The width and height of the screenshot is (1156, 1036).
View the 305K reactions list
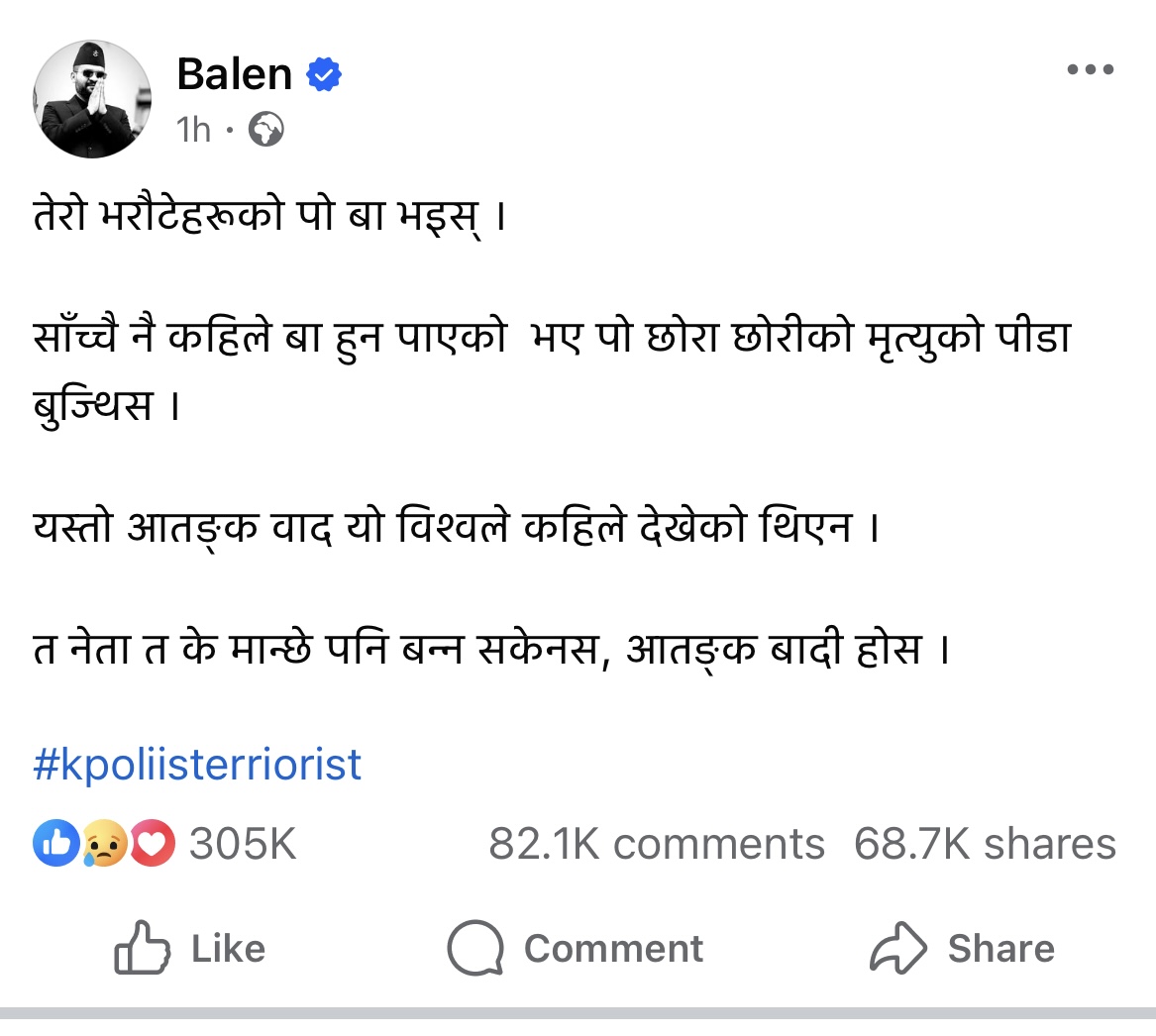pyautogui.click(x=243, y=844)
